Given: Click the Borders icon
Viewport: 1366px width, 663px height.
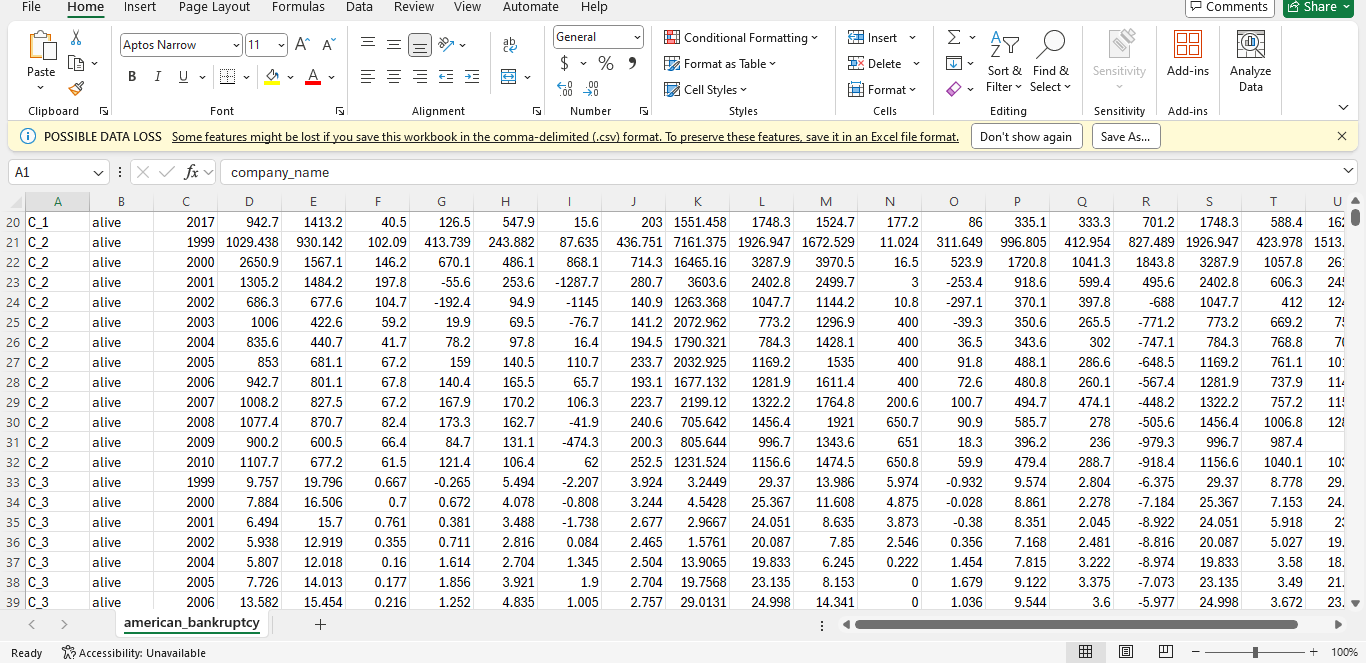Looking at the screenshot, I should 227,77.
